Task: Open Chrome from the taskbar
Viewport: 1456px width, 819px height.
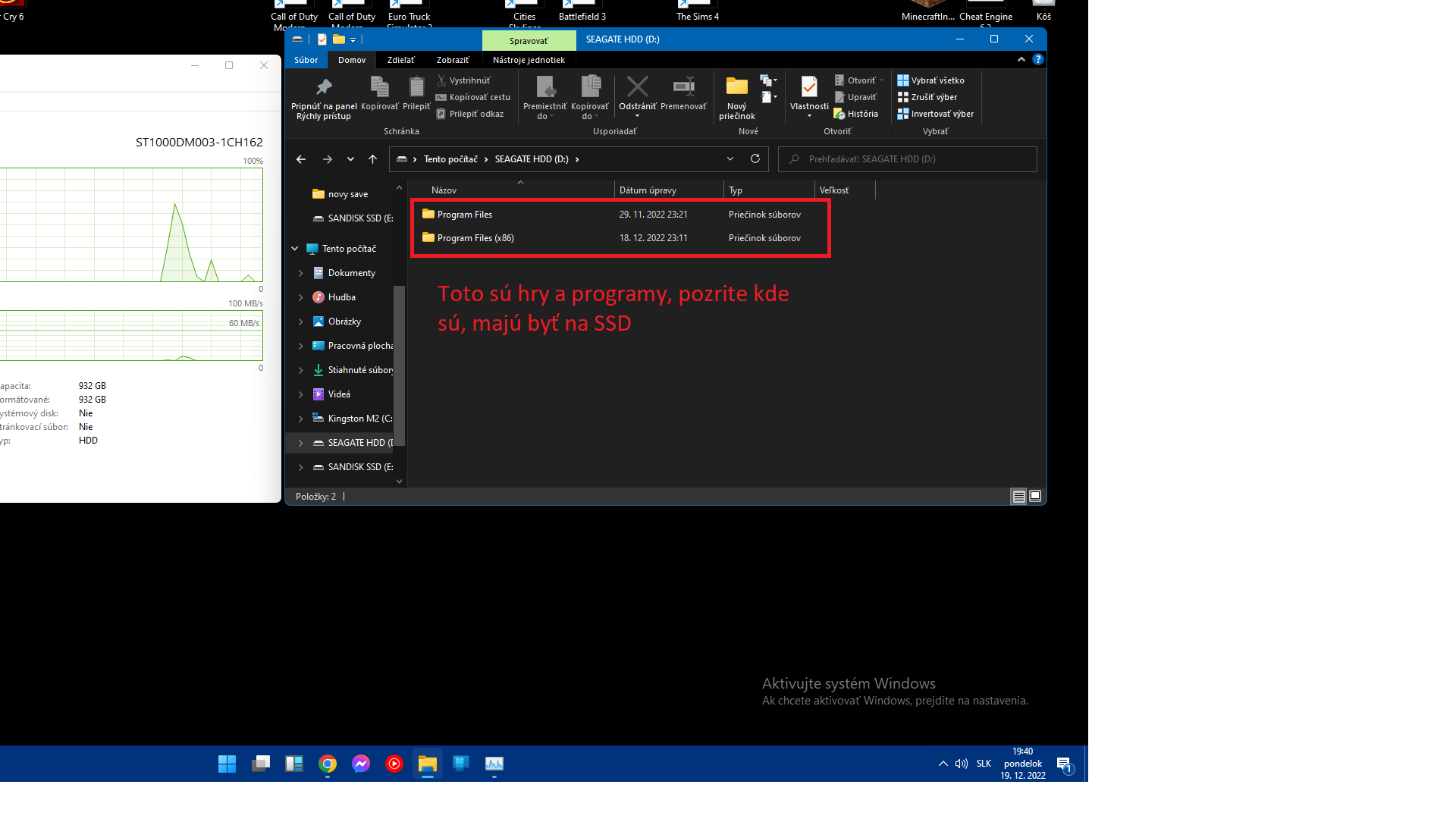Action: coord(328,764)
